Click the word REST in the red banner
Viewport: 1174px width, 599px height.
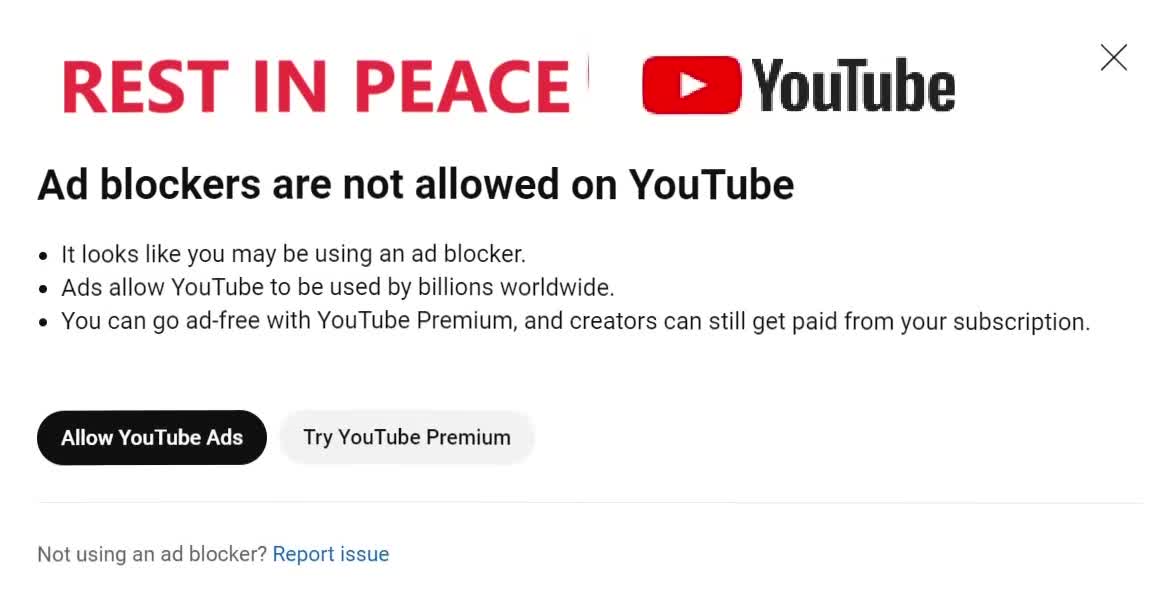click(x=145, y=87)
